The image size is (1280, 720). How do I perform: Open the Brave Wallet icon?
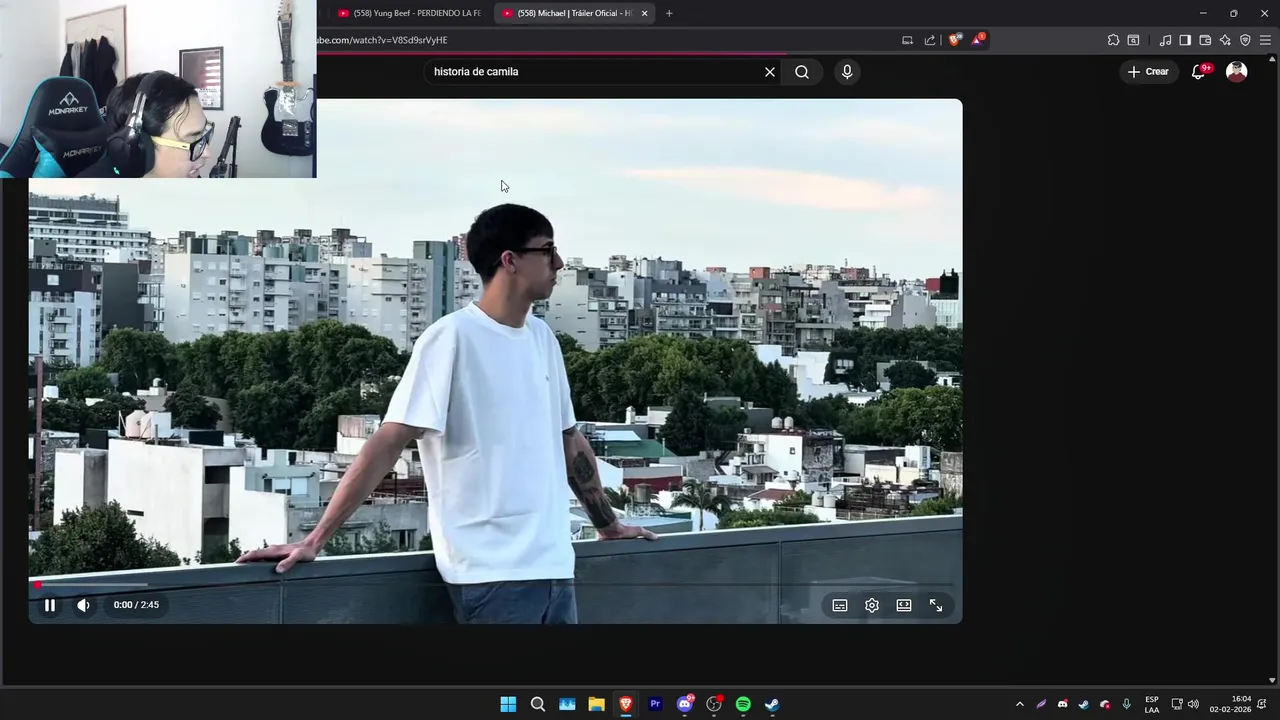1205,40
